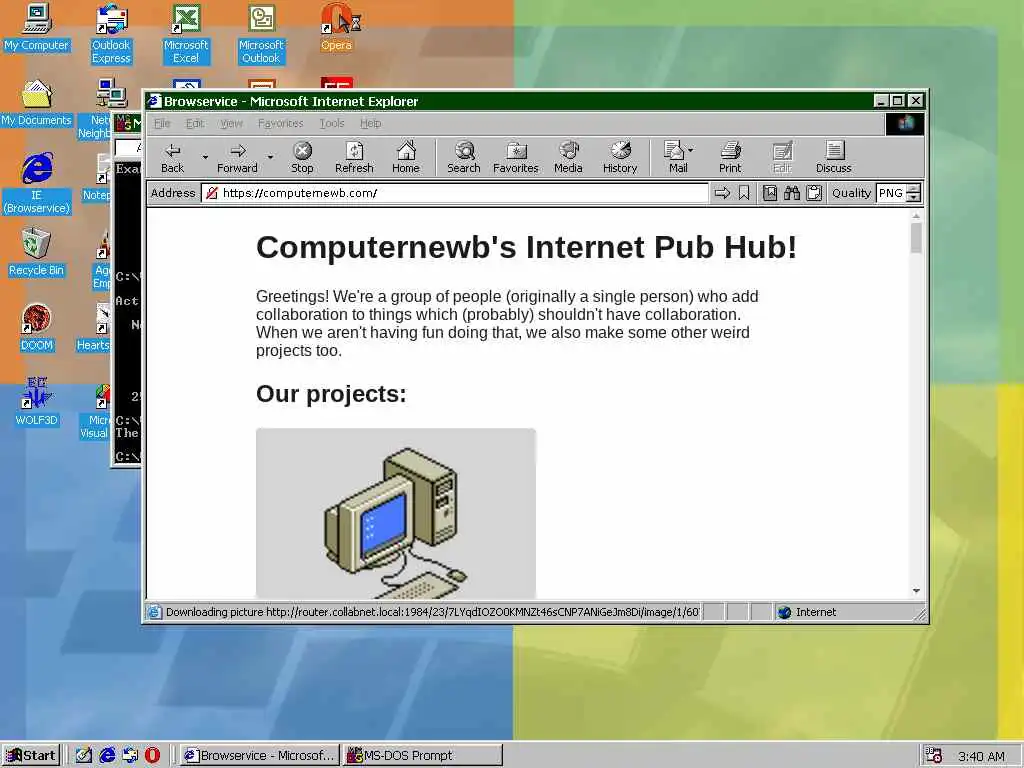Open the Tools menu

[332, 123]
